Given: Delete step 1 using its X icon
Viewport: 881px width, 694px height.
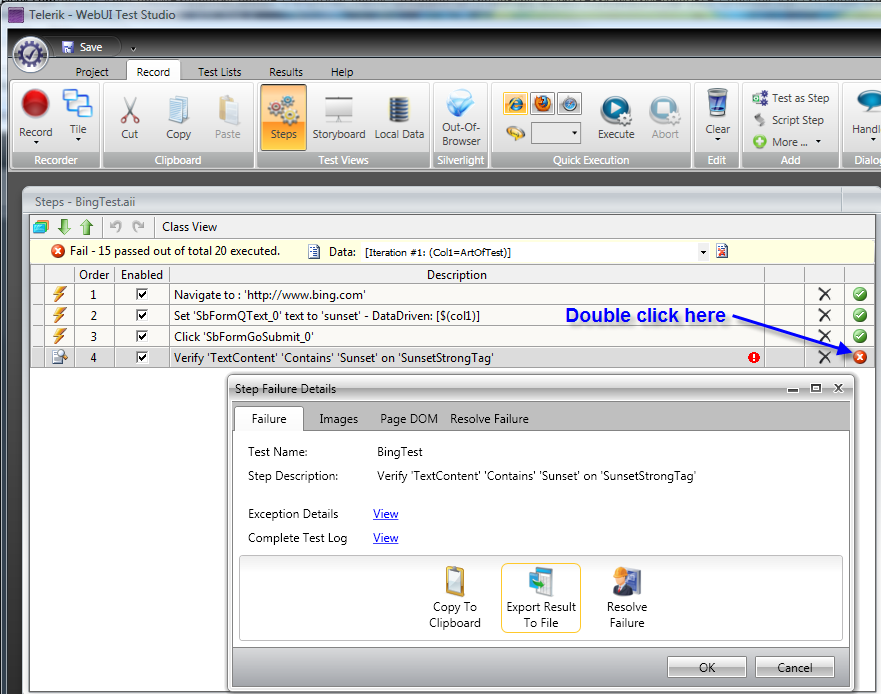Looking at the screenshot, I should tap(824, 294).
